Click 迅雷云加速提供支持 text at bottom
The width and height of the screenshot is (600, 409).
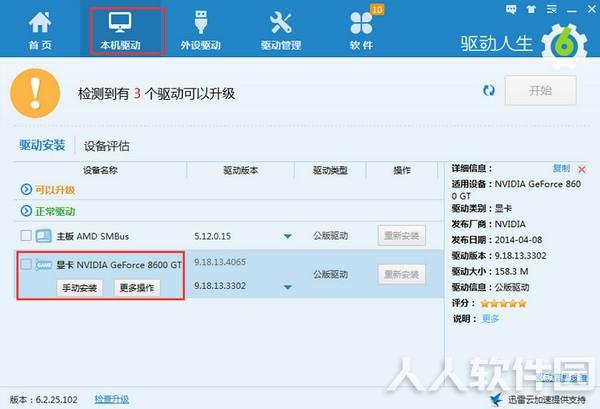pyautogui.click(x=547, y=400)
